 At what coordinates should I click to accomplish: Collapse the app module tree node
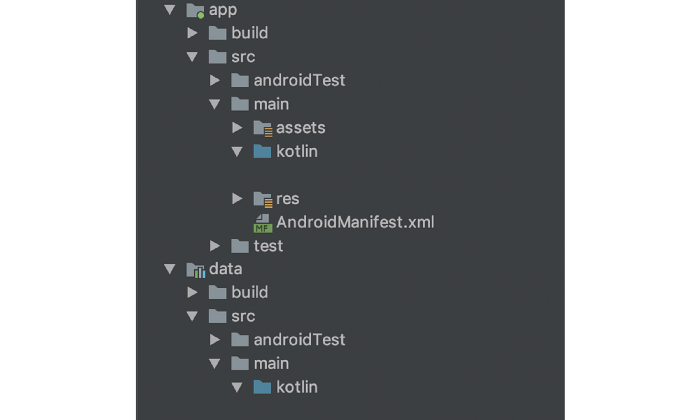point(169,10)
